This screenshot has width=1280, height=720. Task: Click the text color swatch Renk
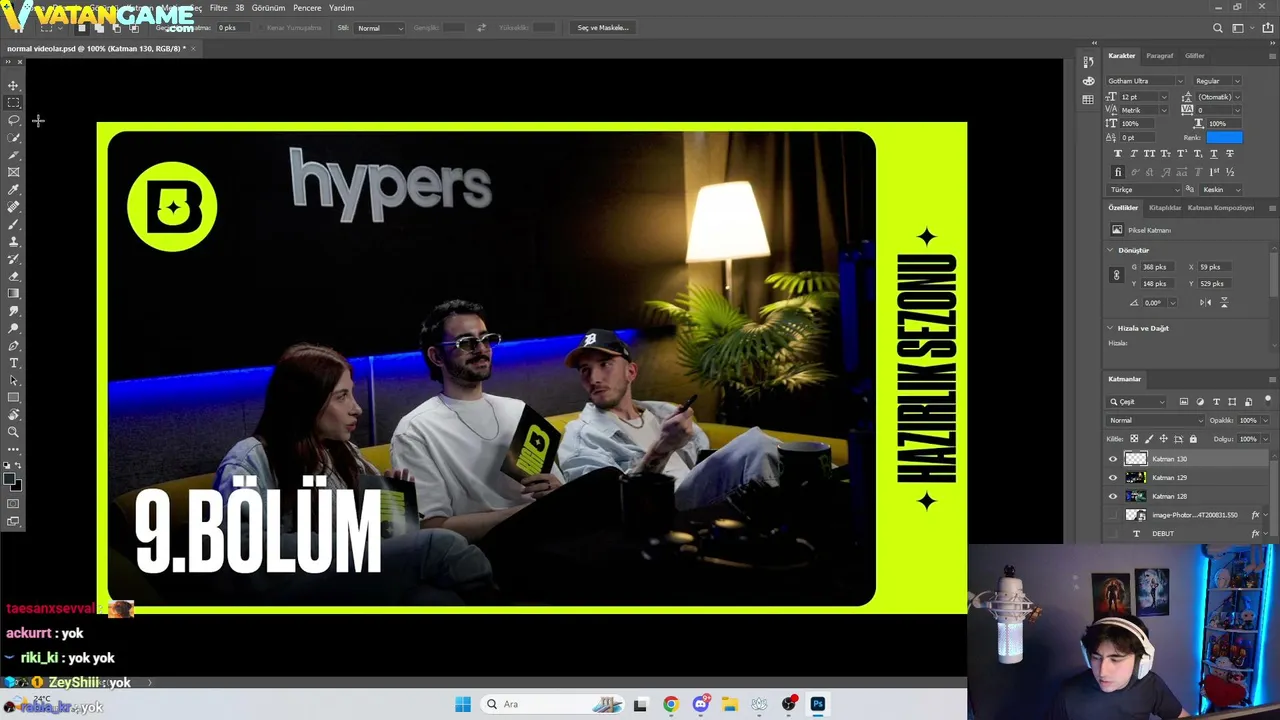1224,137
